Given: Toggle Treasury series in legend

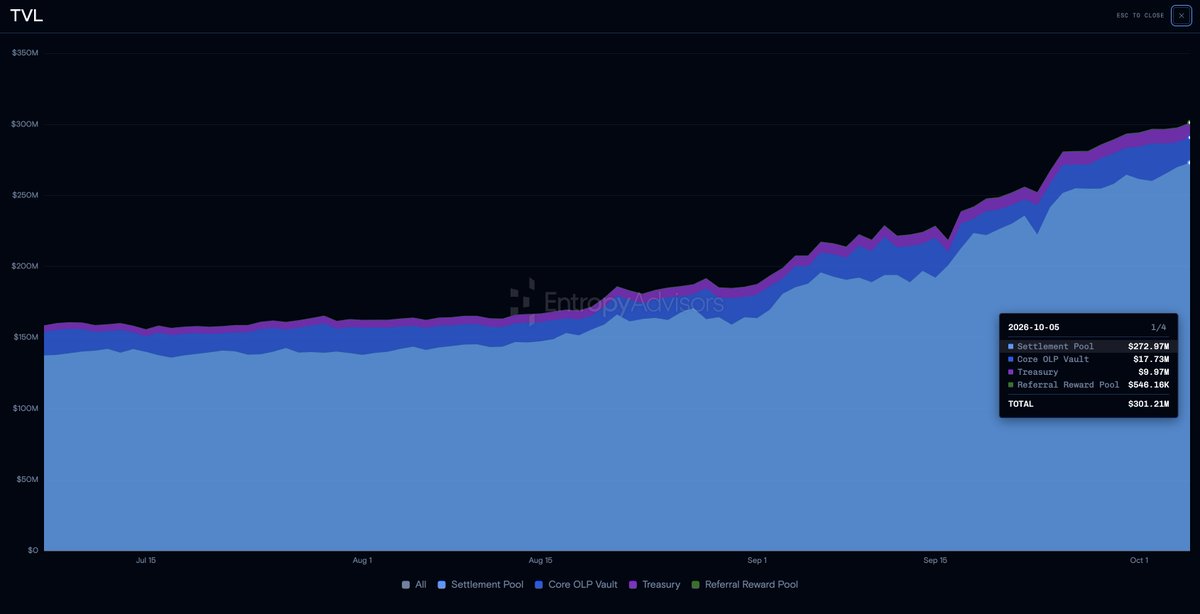Looking at the screenshot, I should (655, 584).
